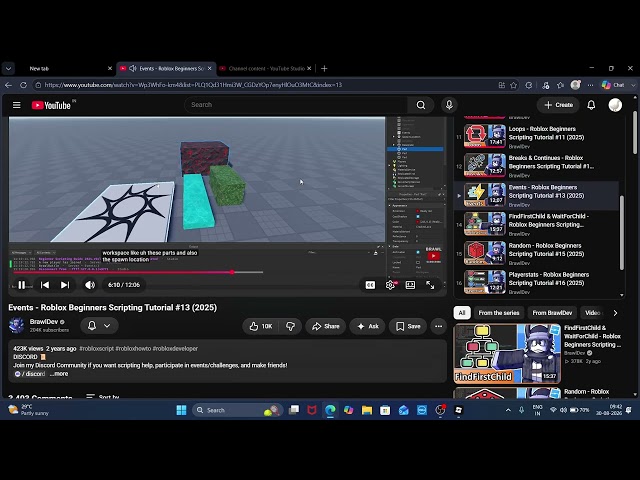This screenshot has height=480, width=640.
Task: Click the search magnifier button
Action: 421,105
